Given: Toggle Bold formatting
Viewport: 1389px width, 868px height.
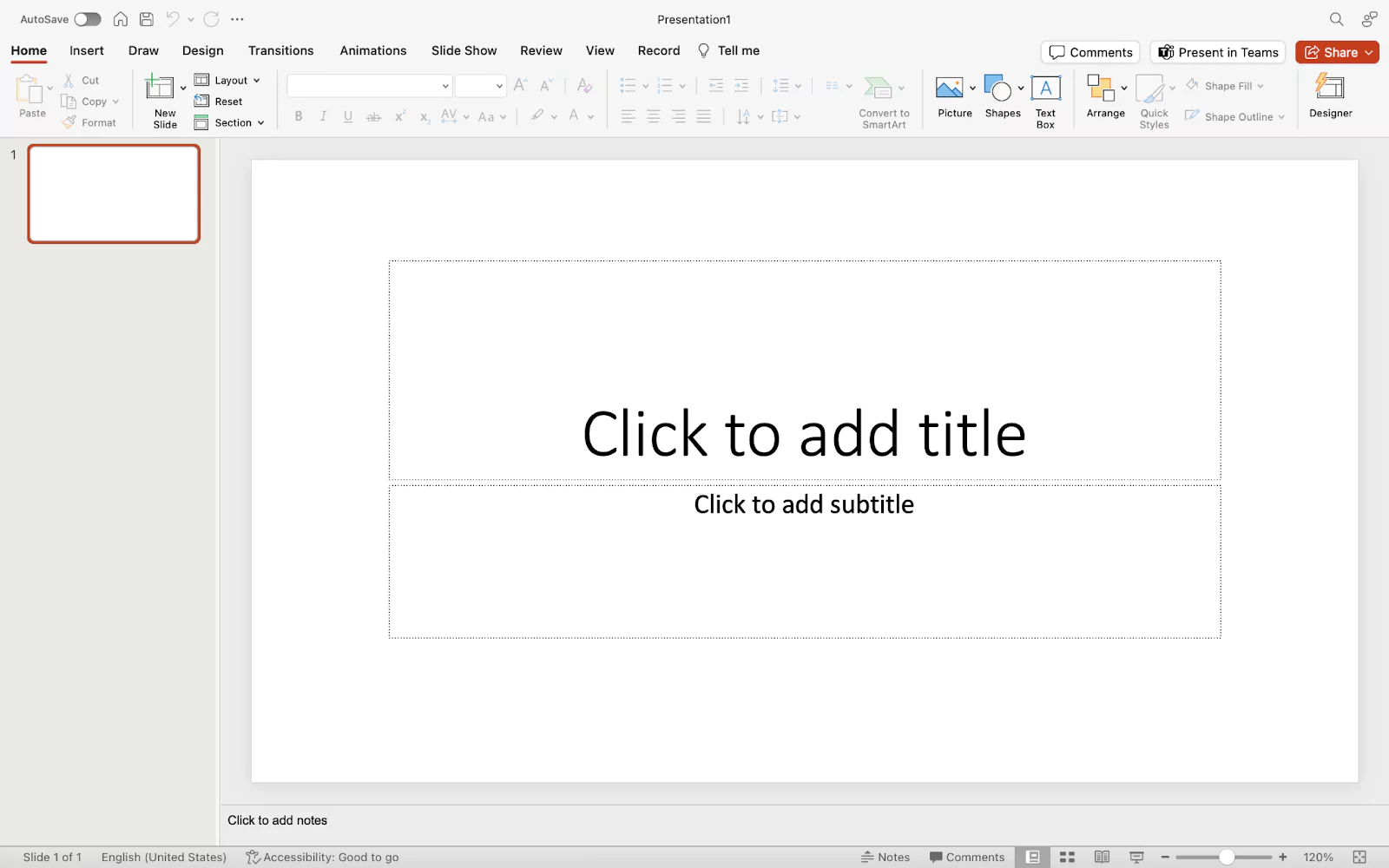Looking at the screenshot, I should [x=299, y=116].
